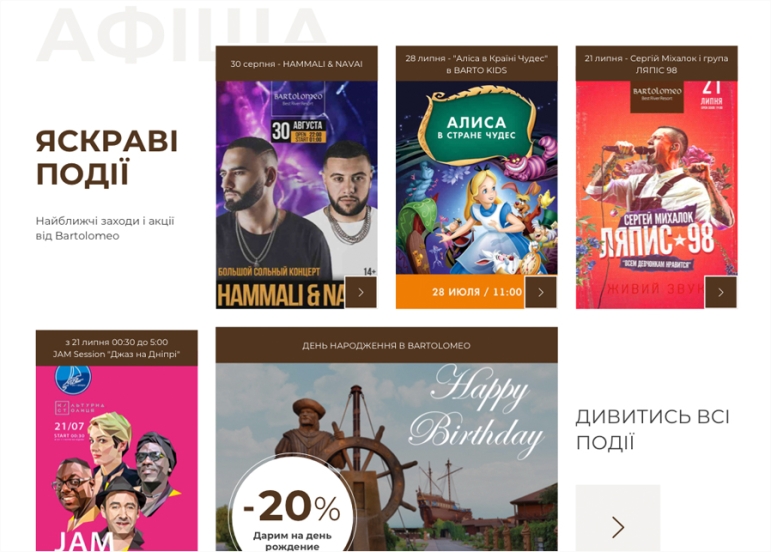Open the '21 липня - Сергій Міхалок' event header

[x=656, y=64]
